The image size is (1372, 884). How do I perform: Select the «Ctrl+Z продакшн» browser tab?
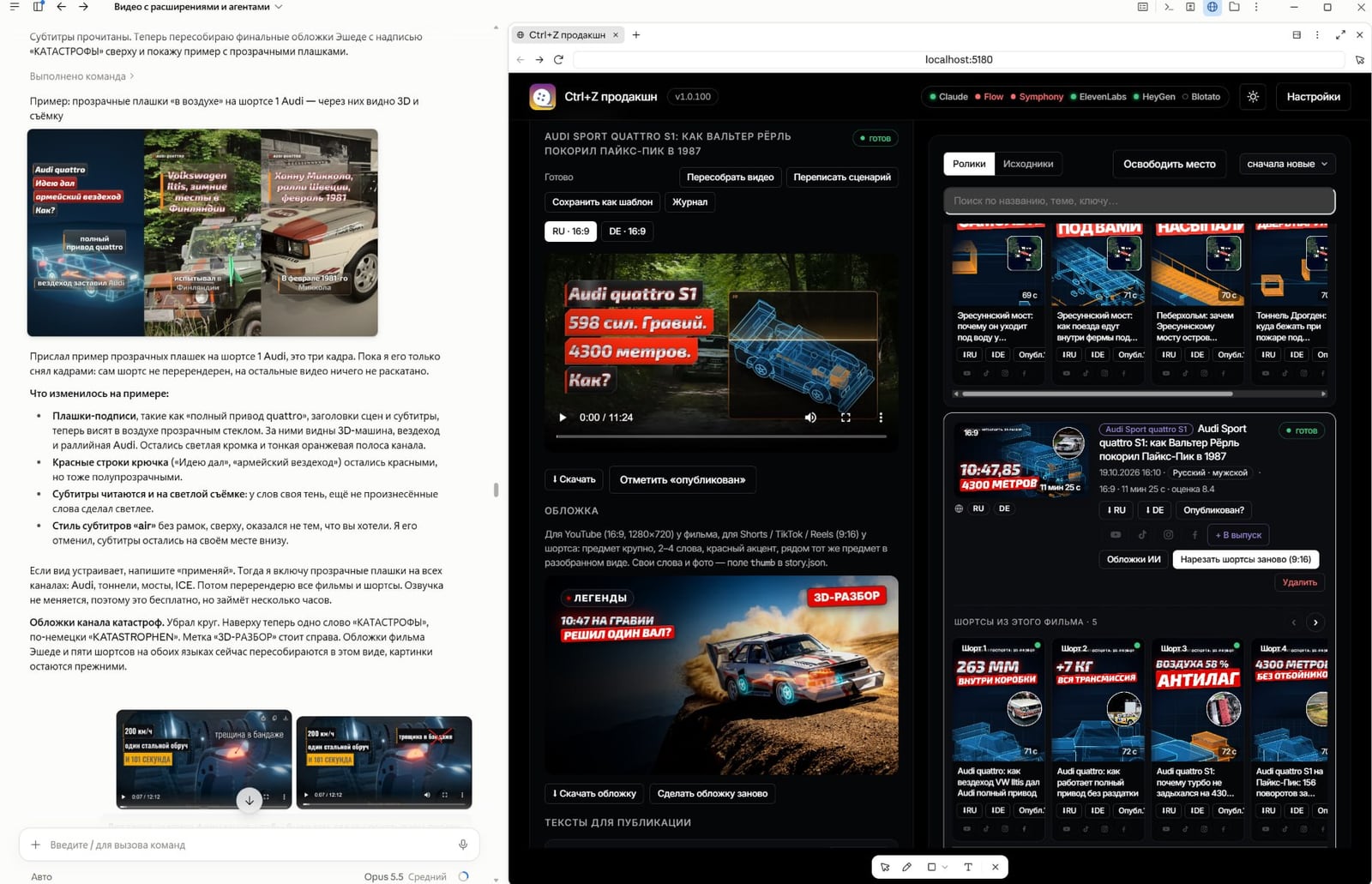click(566, 35)
